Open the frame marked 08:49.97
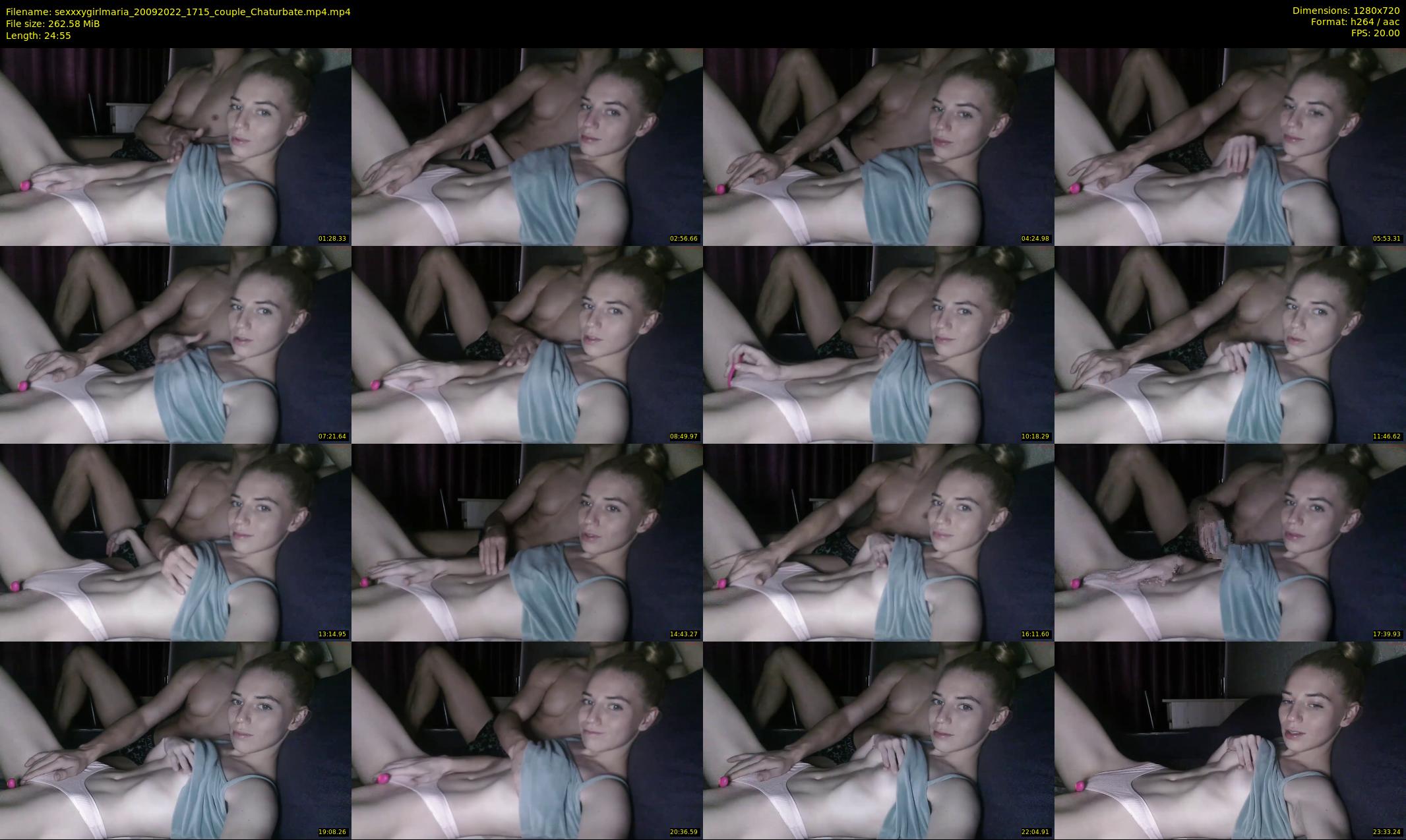 click(x=527, y=344)
